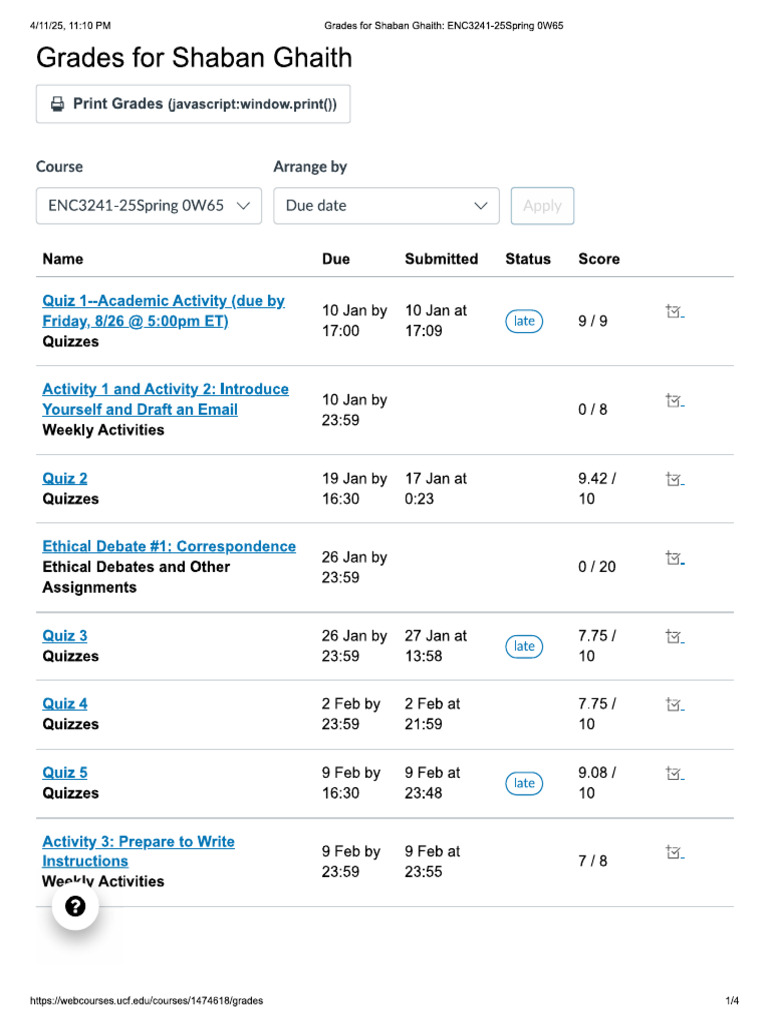
Task: Click the rubric icon in Quiz 4 row
Action: pos(675,704)
